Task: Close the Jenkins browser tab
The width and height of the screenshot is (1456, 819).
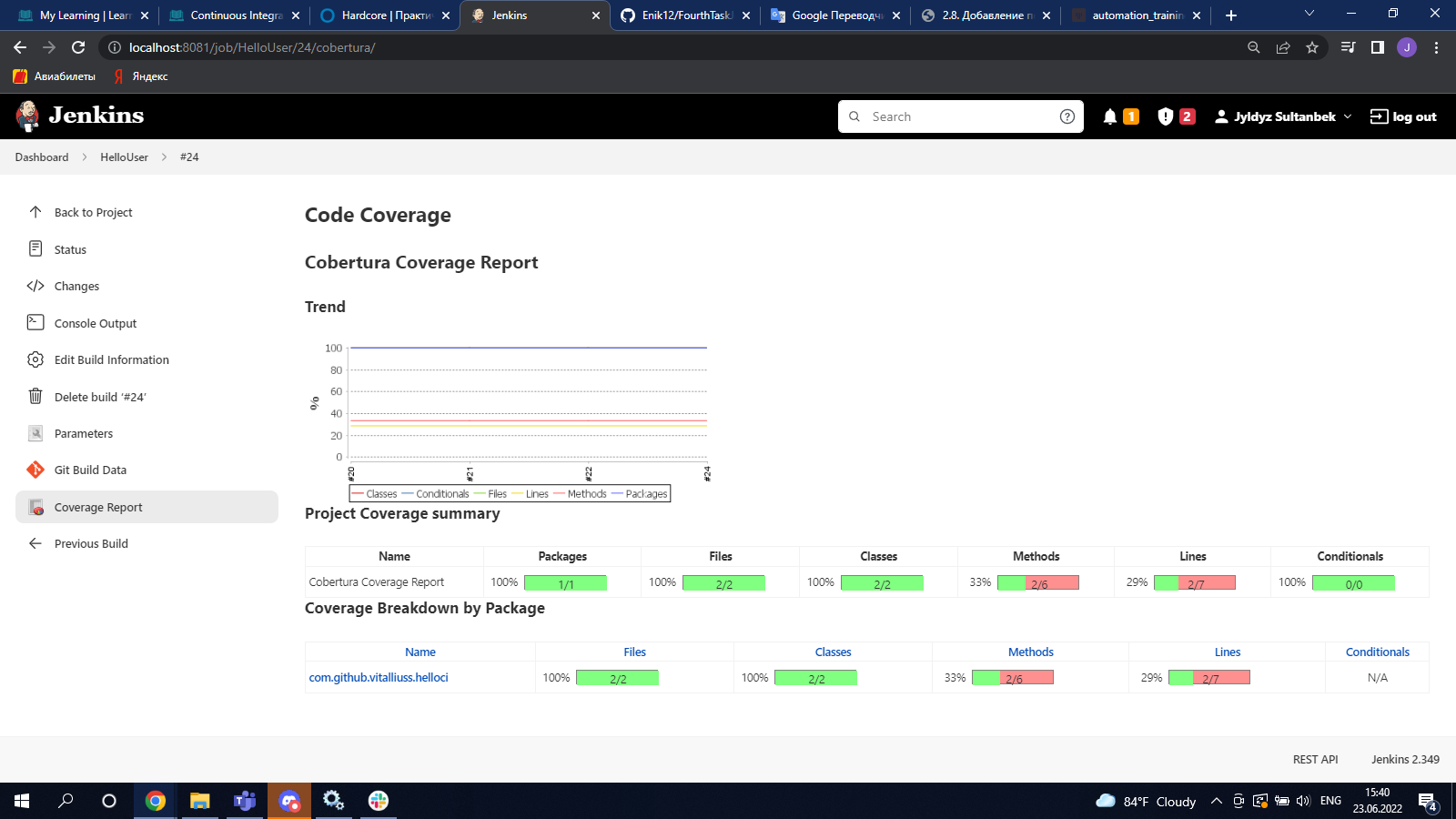Action: coord(596,15)
